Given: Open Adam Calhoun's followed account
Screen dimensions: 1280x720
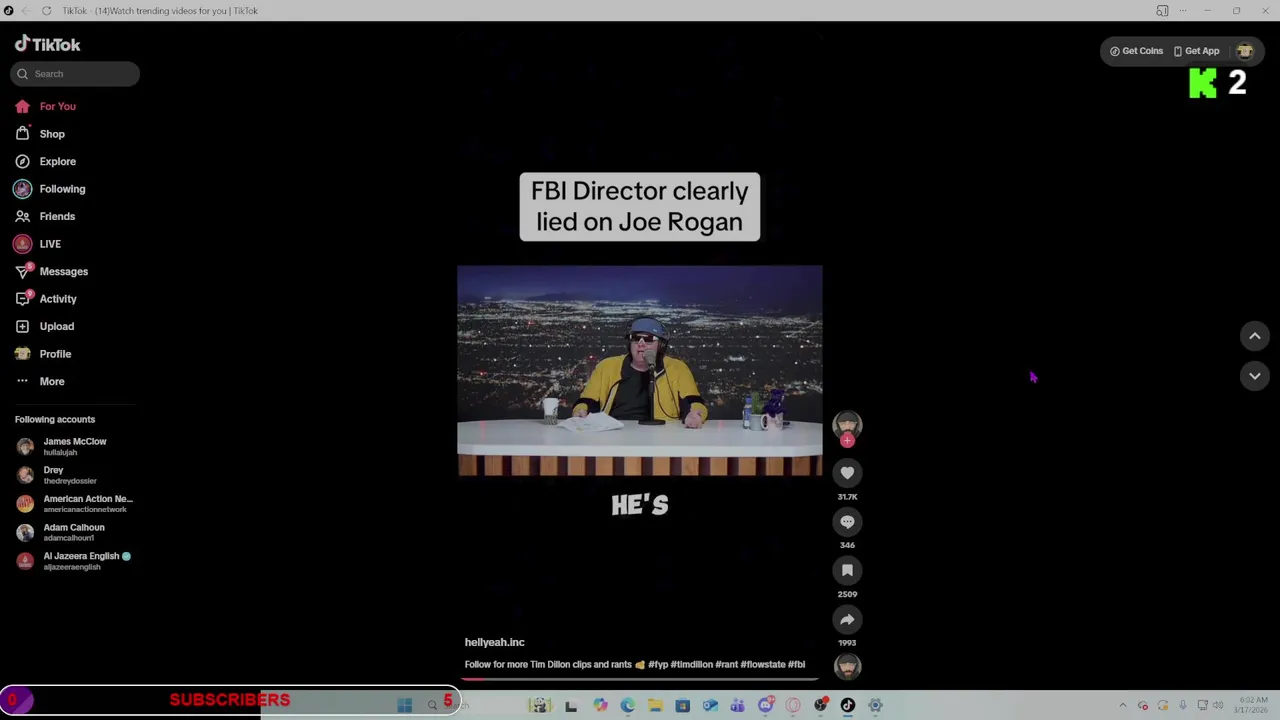Looking at the screenshot, I should click(x=75, y=532).
